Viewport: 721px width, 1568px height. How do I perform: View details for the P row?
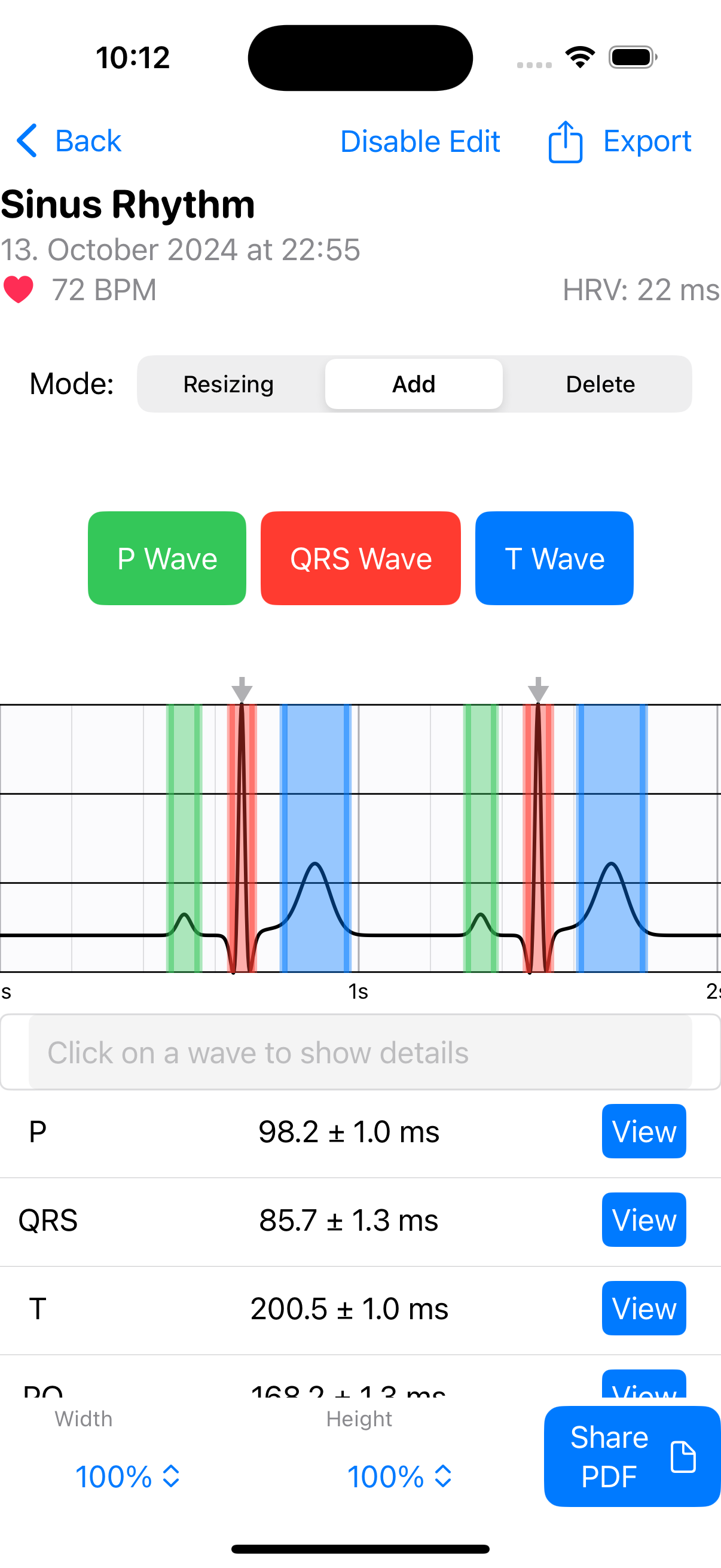[x=644, y=1131]
